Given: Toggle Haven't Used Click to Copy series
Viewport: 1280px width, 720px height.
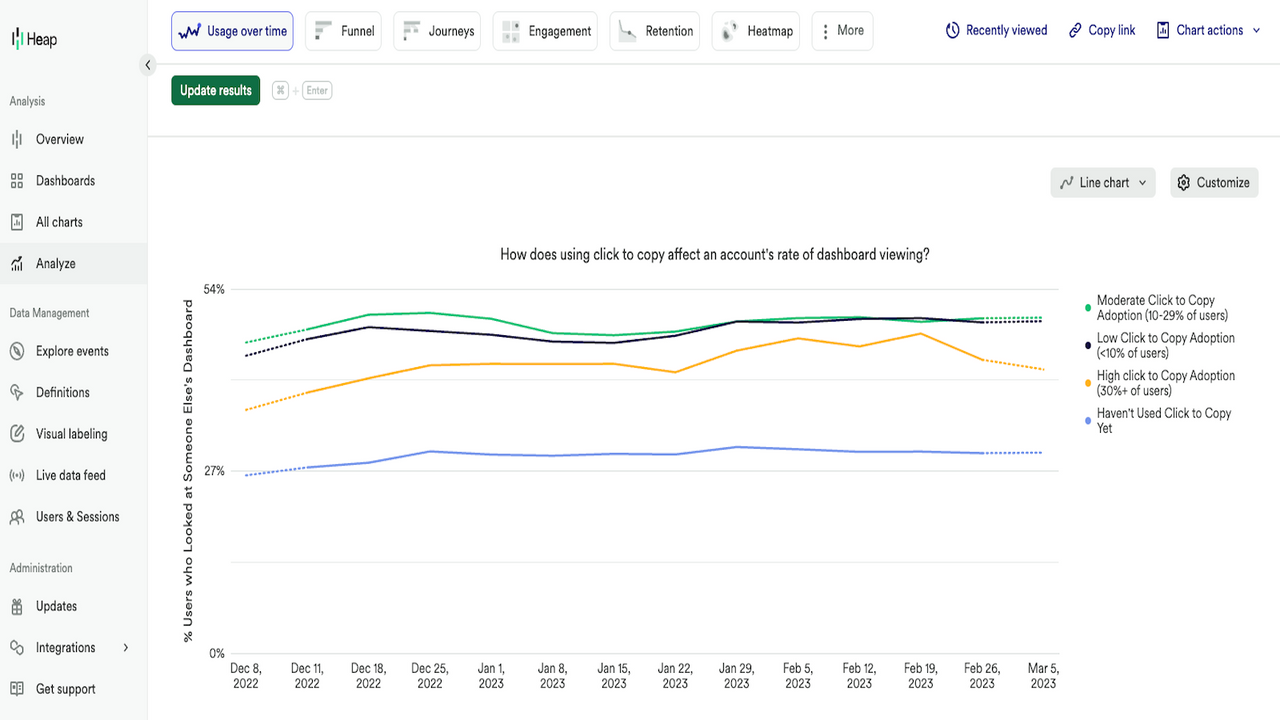Looking at the screenshot, I should point(1164,421).
